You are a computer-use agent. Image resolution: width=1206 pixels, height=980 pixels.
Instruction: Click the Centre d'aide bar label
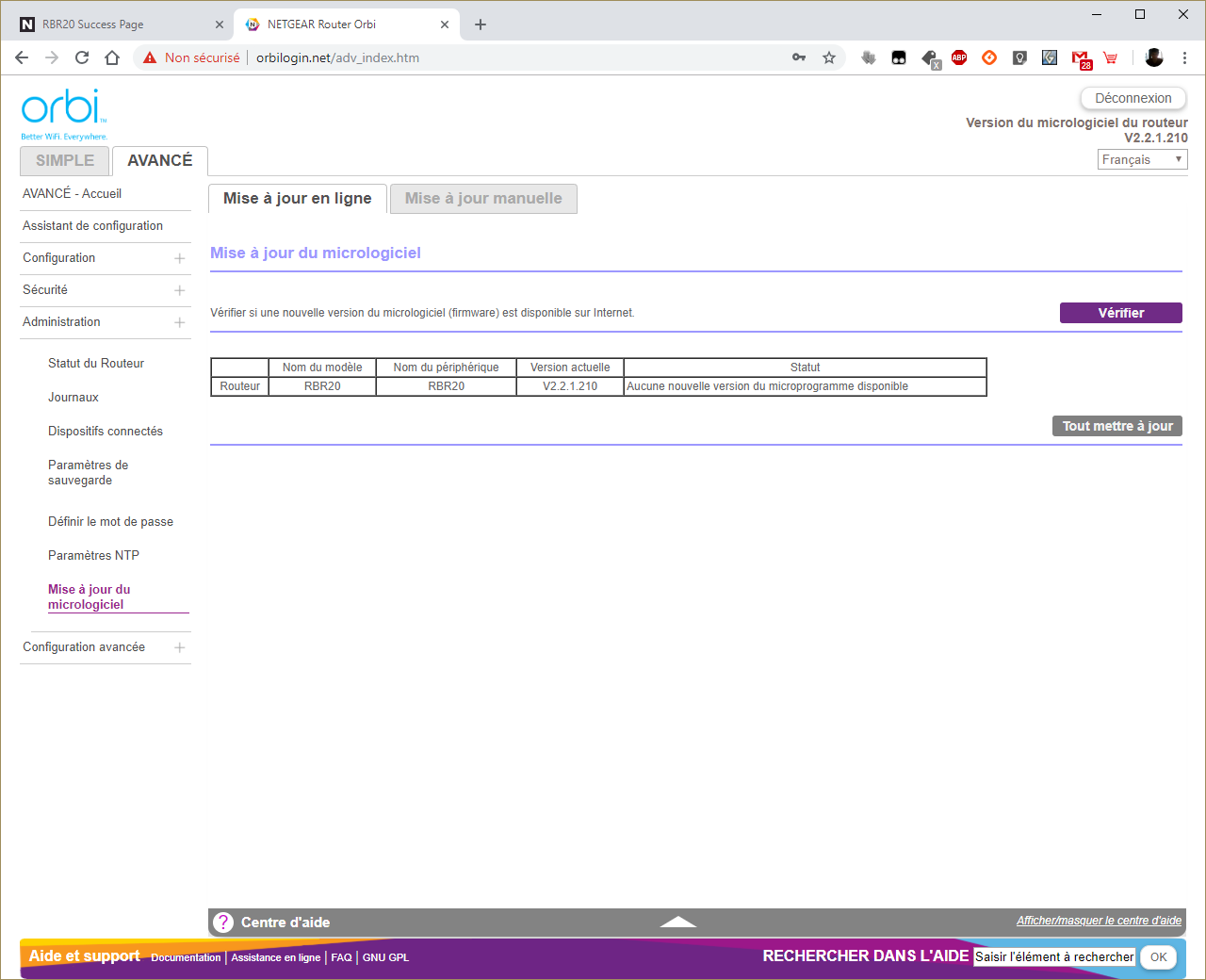coord(285,923)
